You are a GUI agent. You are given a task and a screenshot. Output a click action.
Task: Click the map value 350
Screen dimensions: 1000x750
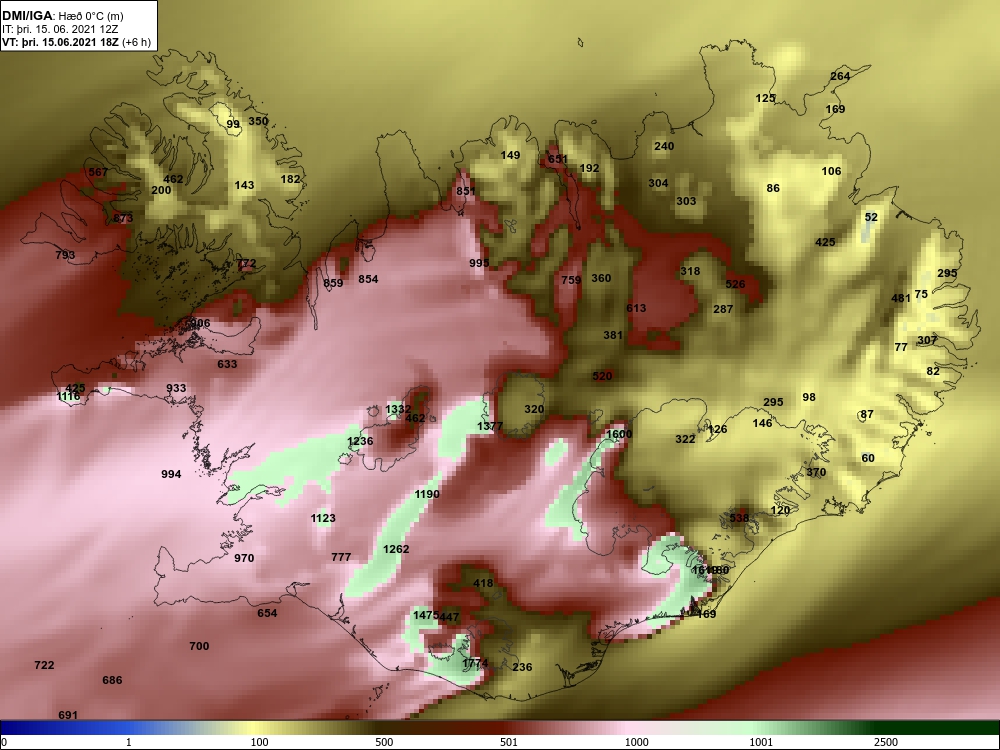click(x=258, y=121)
